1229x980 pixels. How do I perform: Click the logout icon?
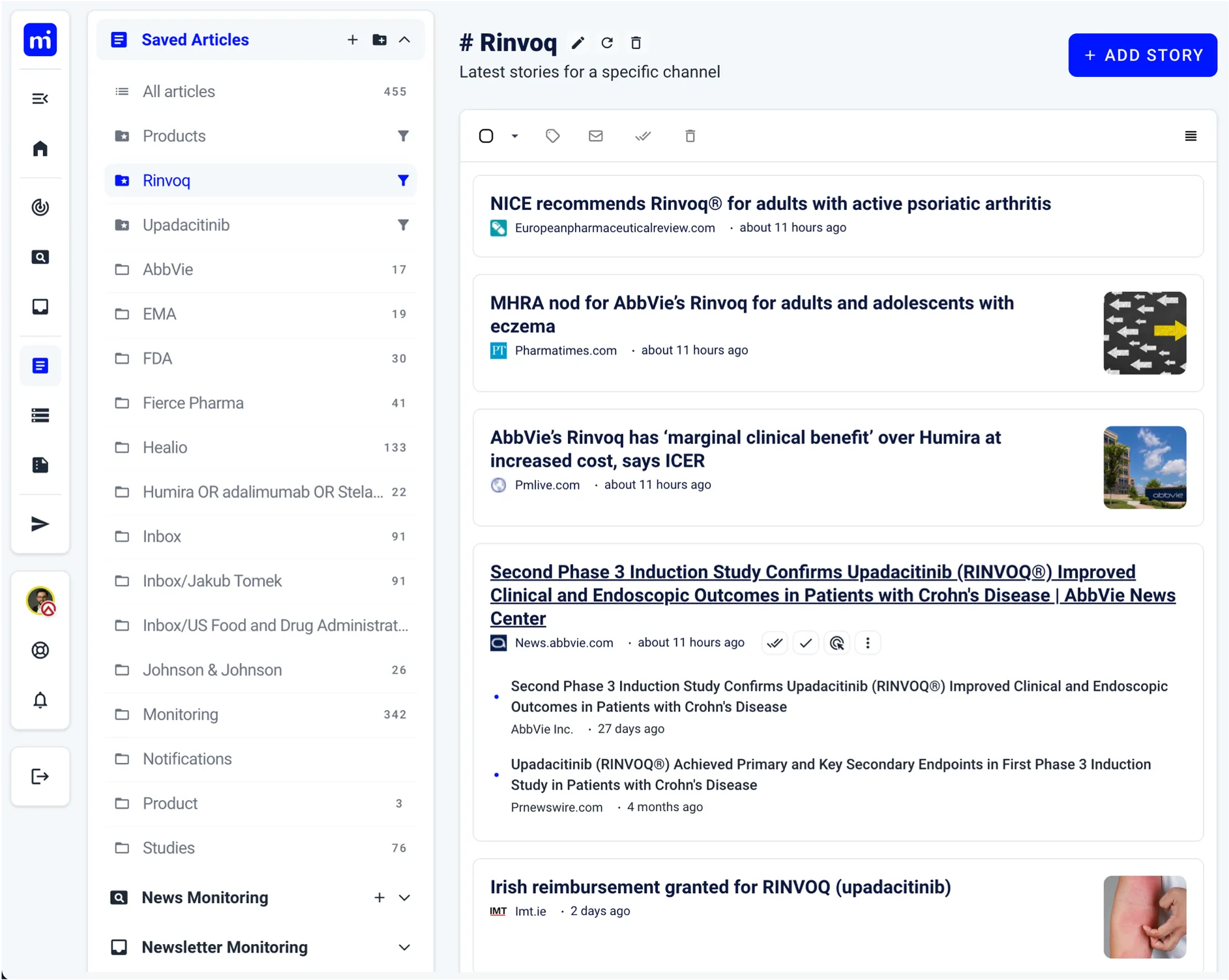click(x=40, y=776)
